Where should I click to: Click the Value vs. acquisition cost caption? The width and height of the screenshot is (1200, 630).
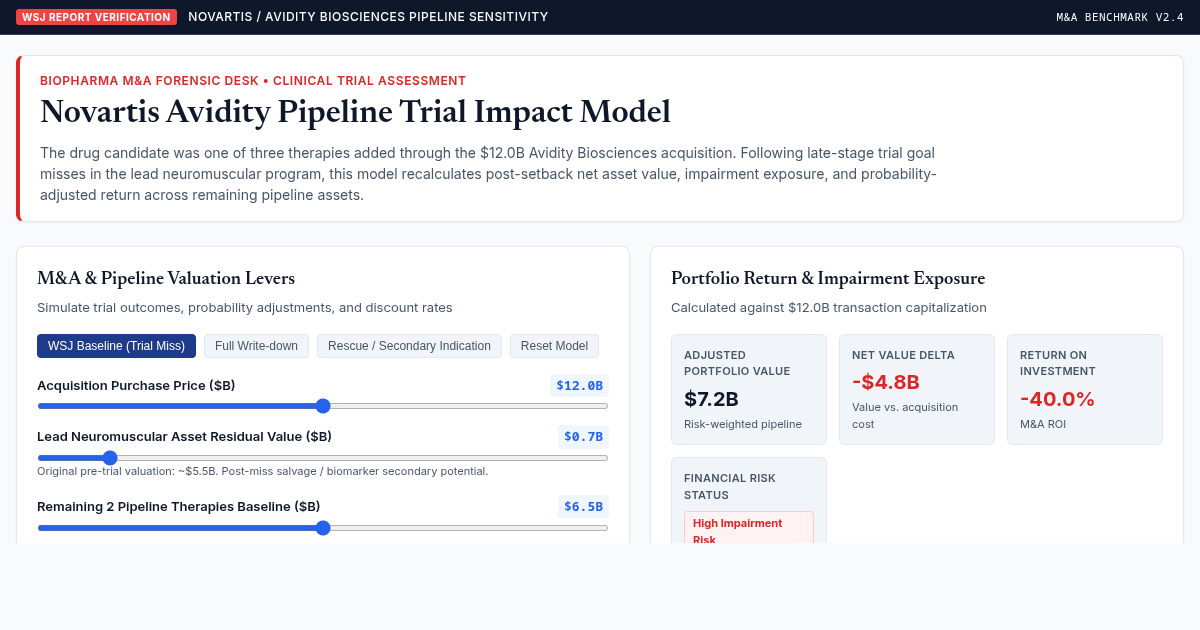[x=905, y=415]
